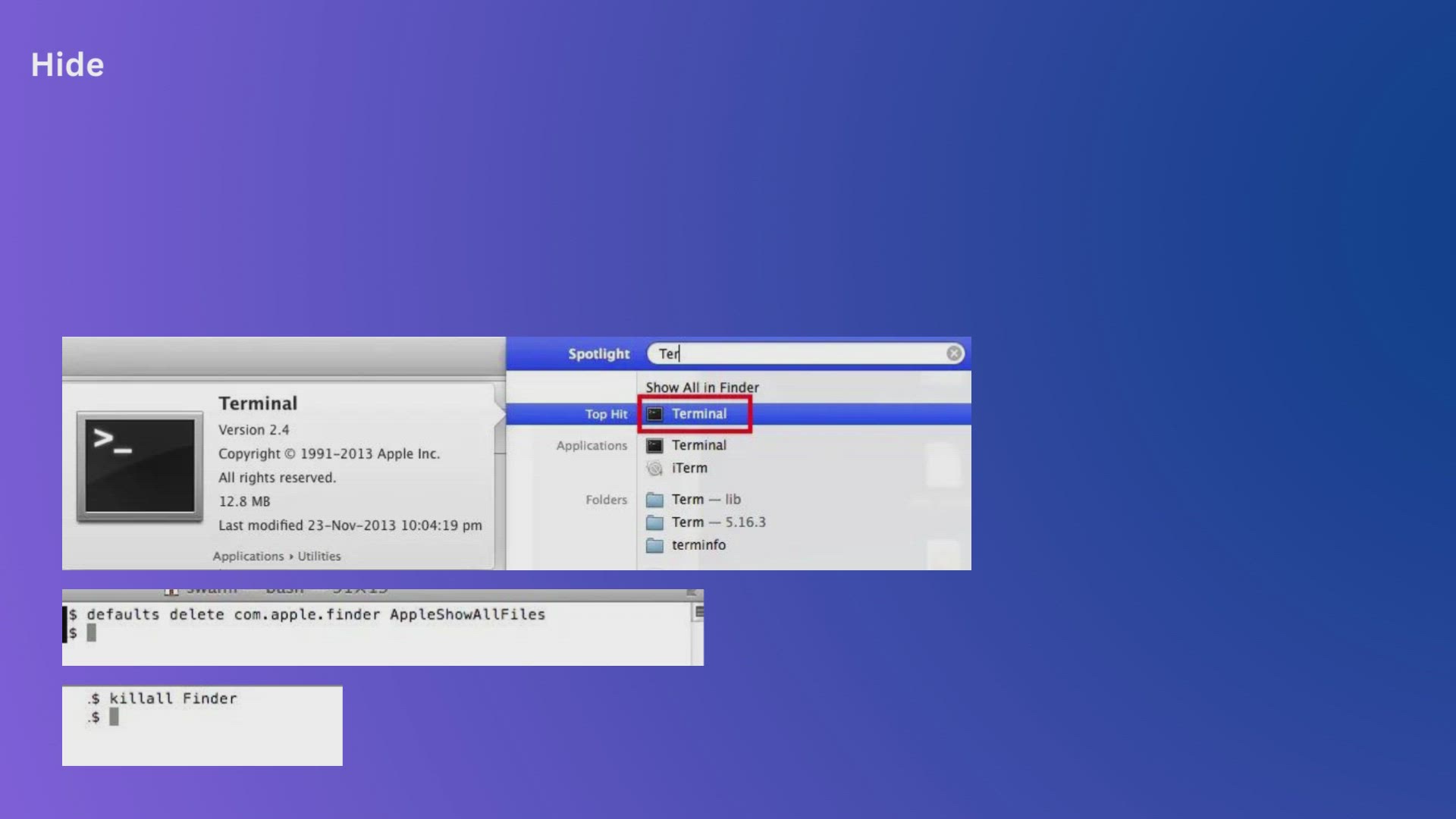Click the Hide heading text
The image size is (1456, 819).
coord(67,65)
